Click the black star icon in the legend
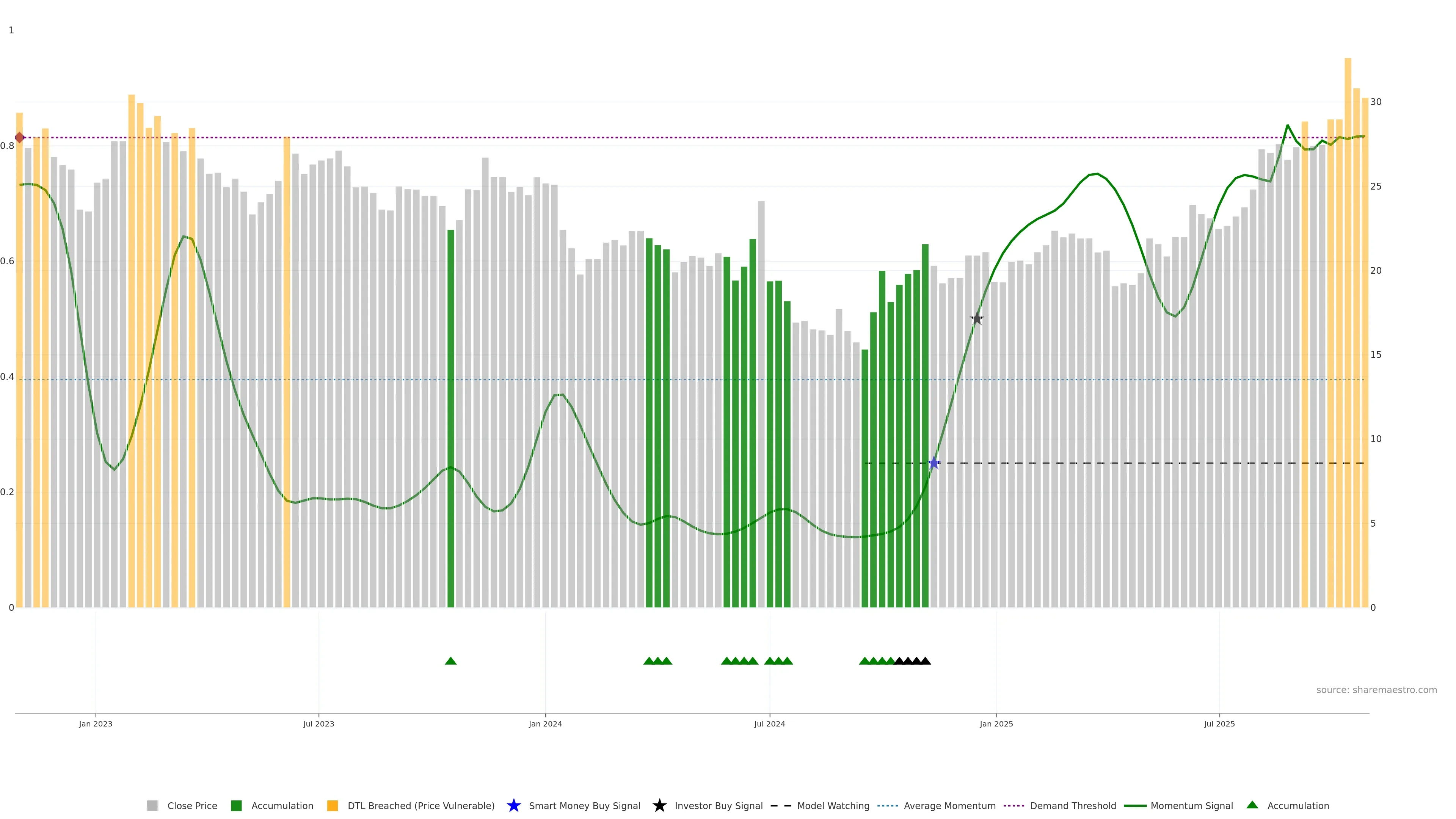This screenshot has height=819, width=1456. (659, 805)
